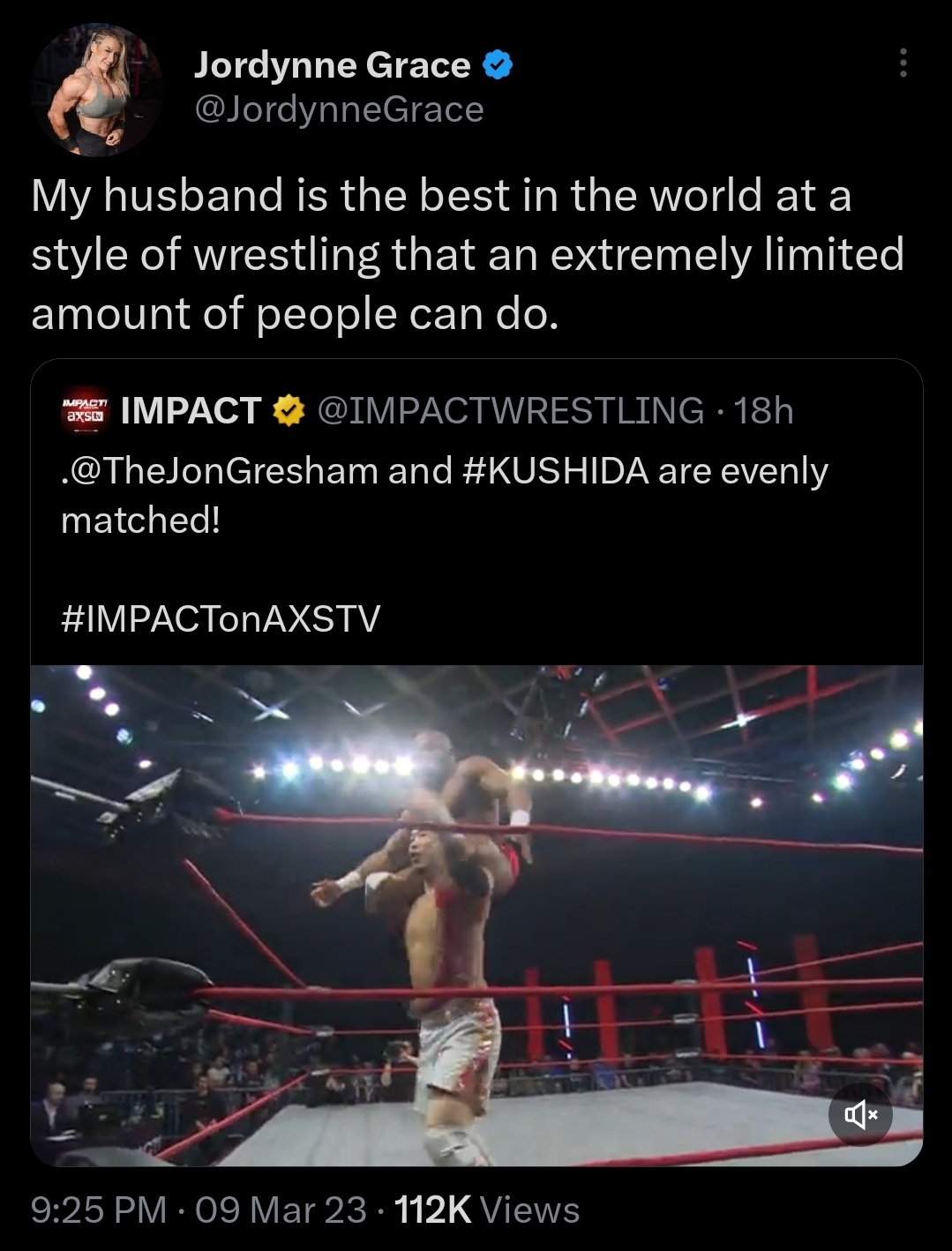Image resolution: width=952 pixels, height=1251 pixels.
Task: Open the @IMPACTWRESTLING handle in quoted tweet
Action: (510, 411)
